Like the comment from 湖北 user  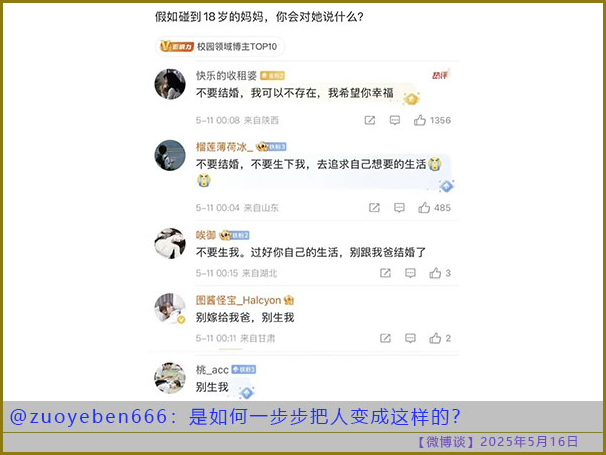pos(435,273)
